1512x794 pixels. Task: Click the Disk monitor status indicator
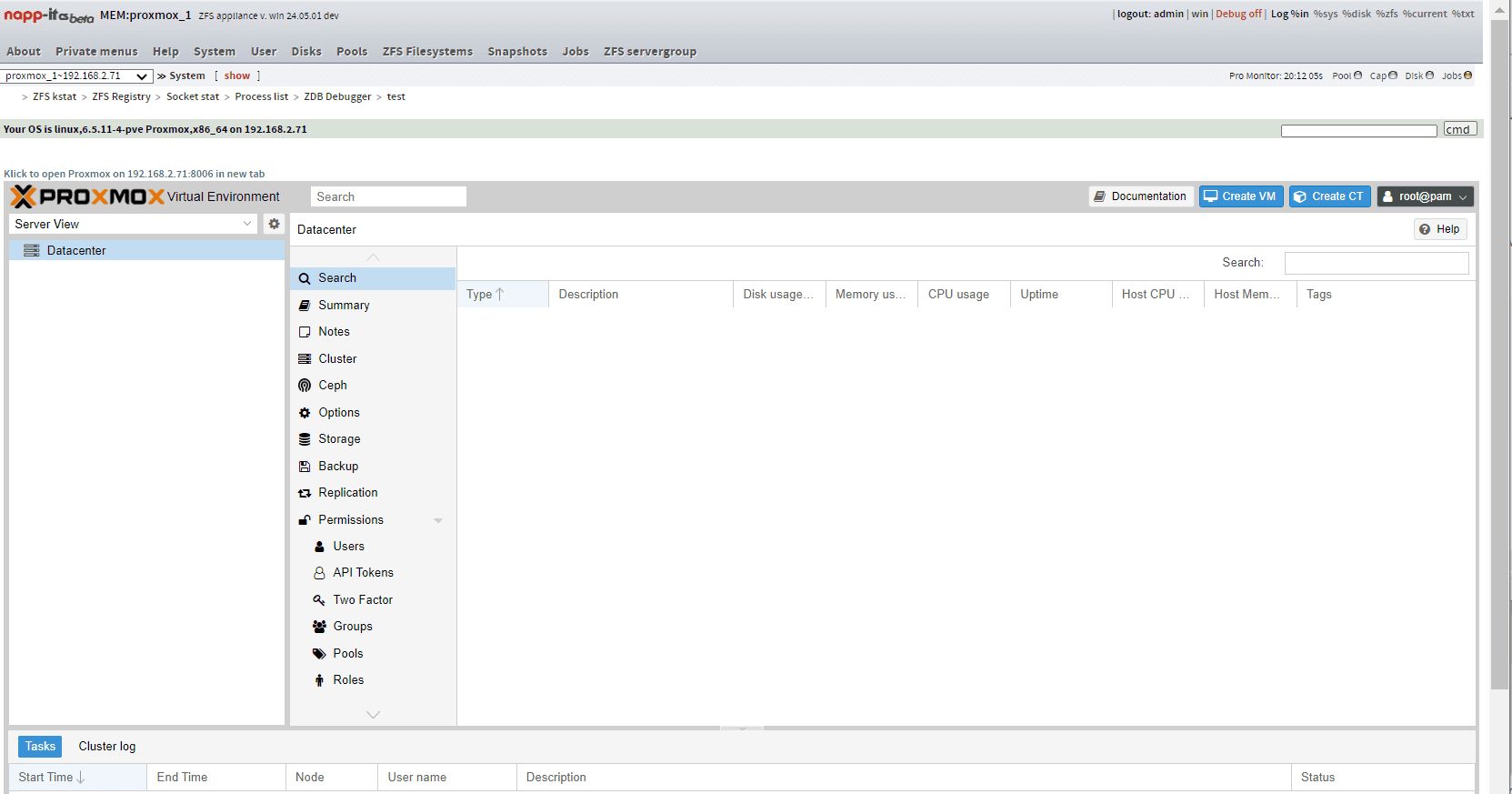click(x=1429, y=75)
